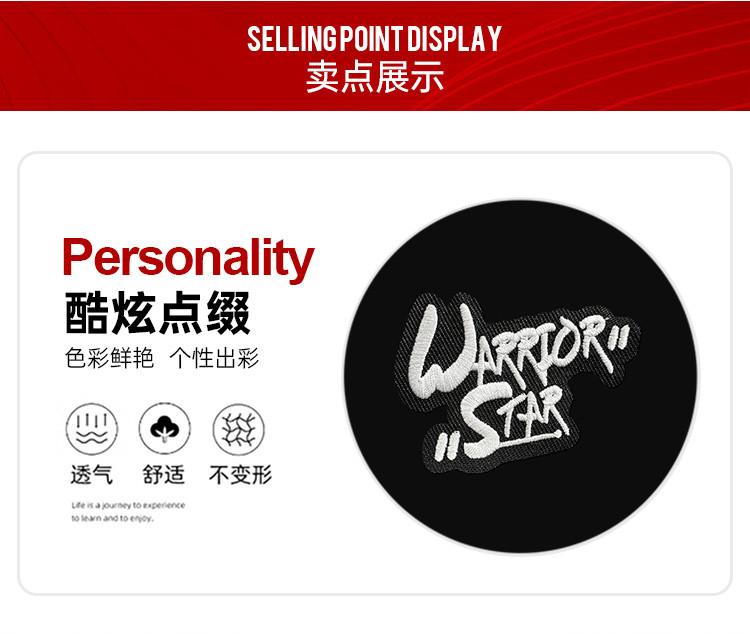Click the embroidered quote marks beside Star
The width and height of the screenshot is (750, 634).
tap(445, 447)
